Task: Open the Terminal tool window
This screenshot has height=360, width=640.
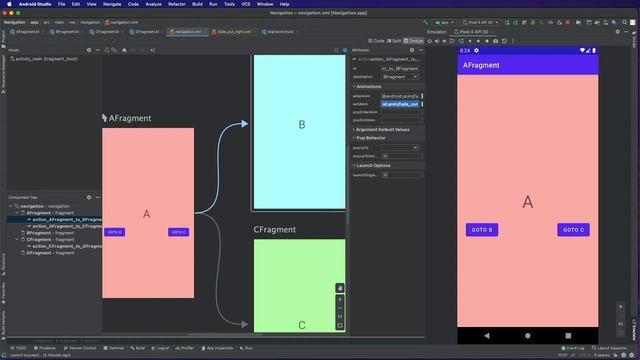Action: click(x=113, y=348)
